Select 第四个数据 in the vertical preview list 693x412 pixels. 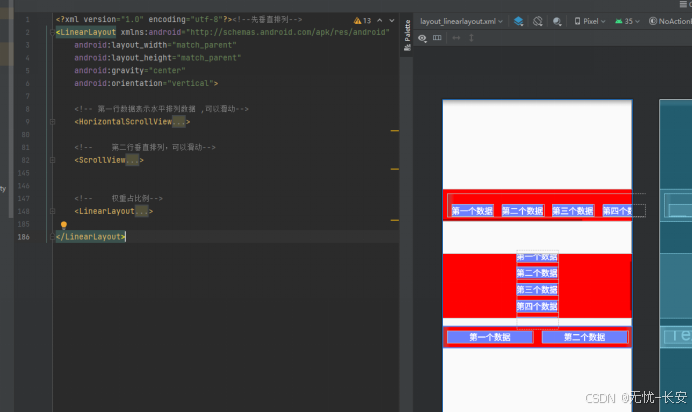click(537, 306)
